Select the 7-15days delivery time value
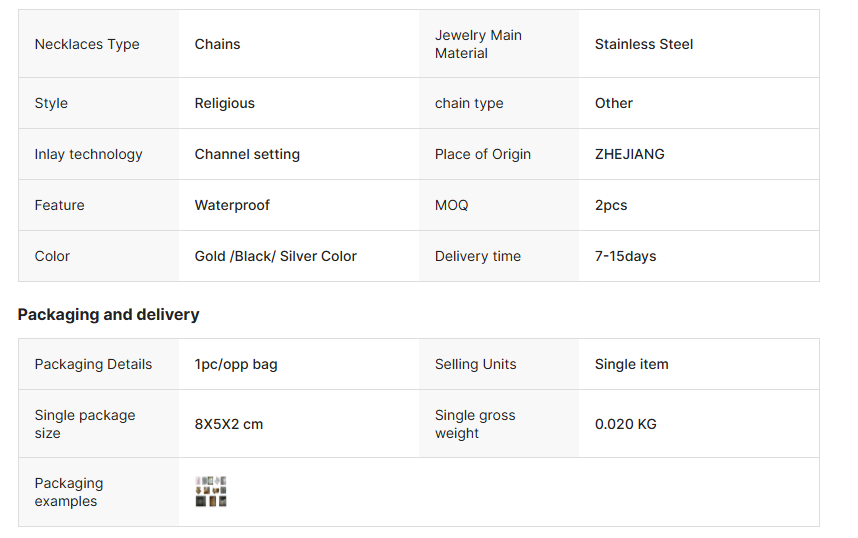 pyautogui.click(x=625, y=256)
